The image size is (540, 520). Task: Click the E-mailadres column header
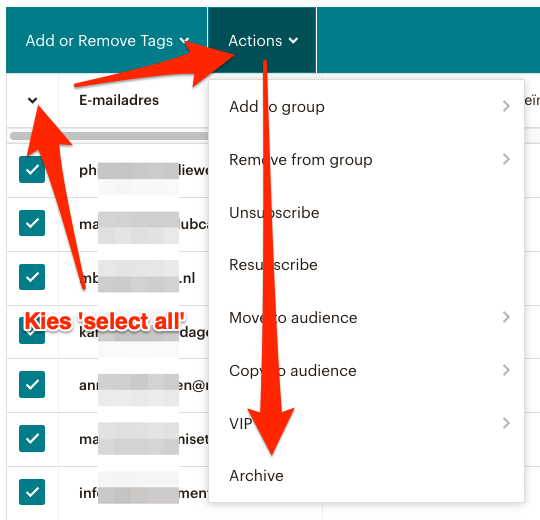(119, 100)
